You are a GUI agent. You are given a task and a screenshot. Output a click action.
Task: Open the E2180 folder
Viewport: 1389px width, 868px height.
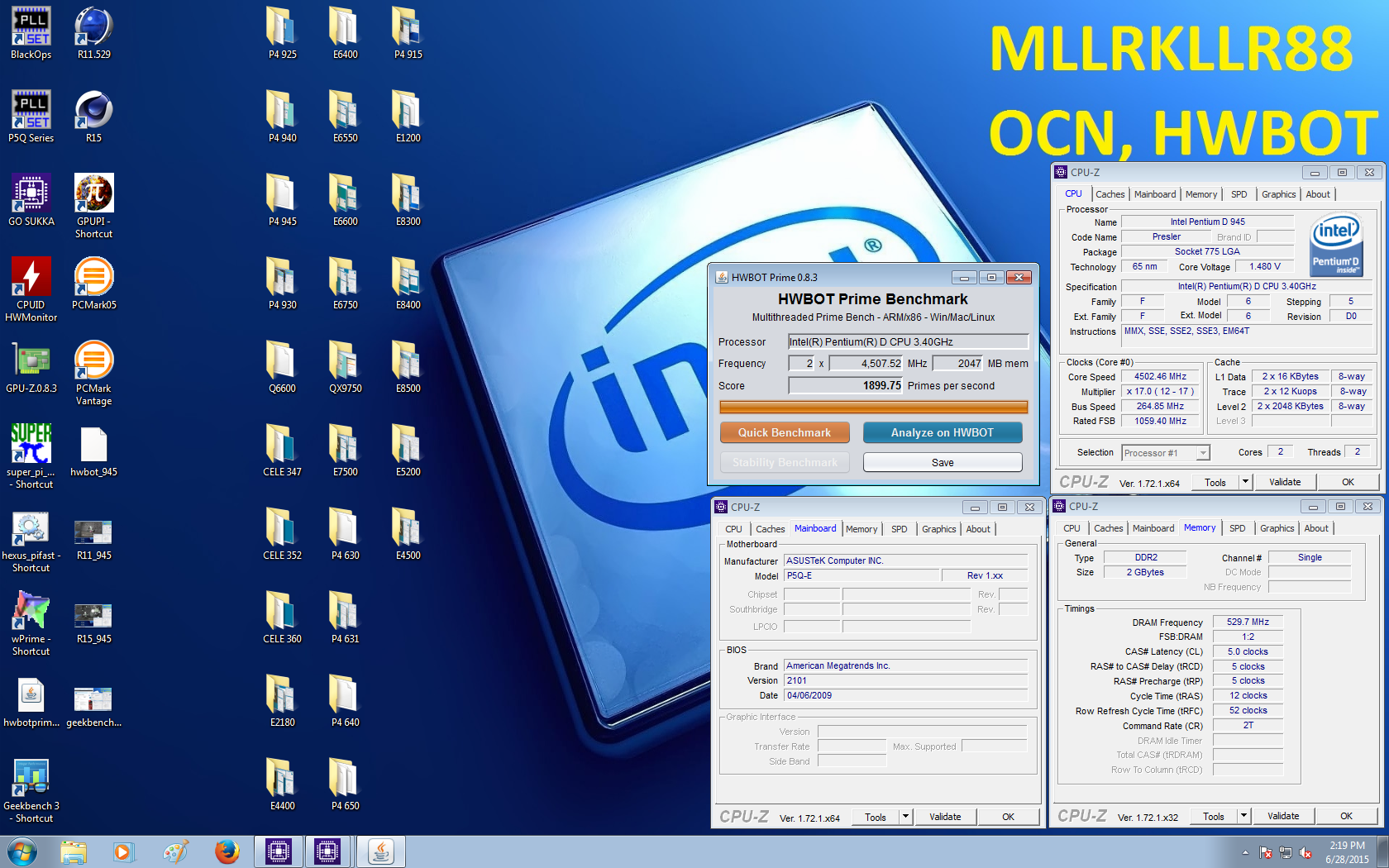tap(282, 701)
